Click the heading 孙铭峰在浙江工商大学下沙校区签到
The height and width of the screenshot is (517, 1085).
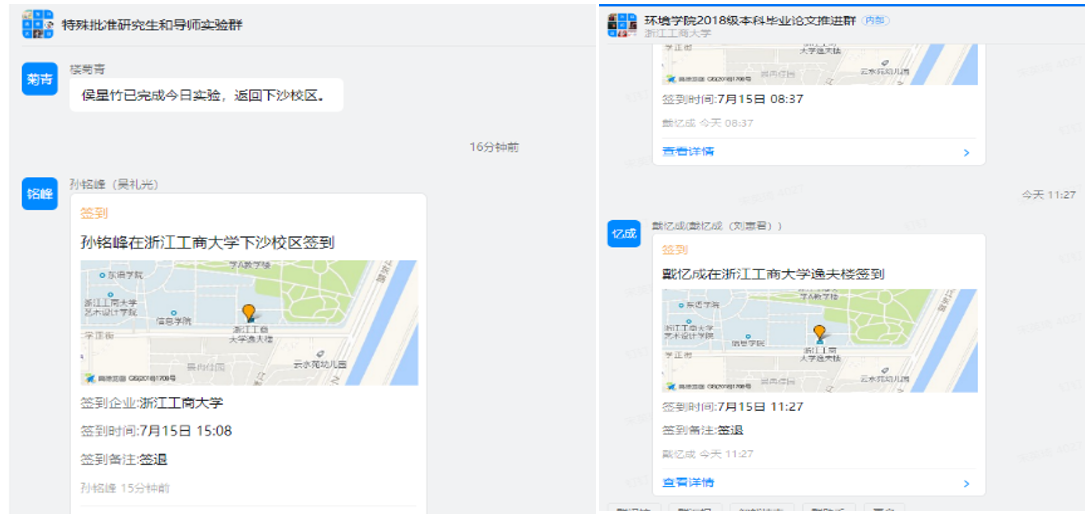[x=208, y=242]
